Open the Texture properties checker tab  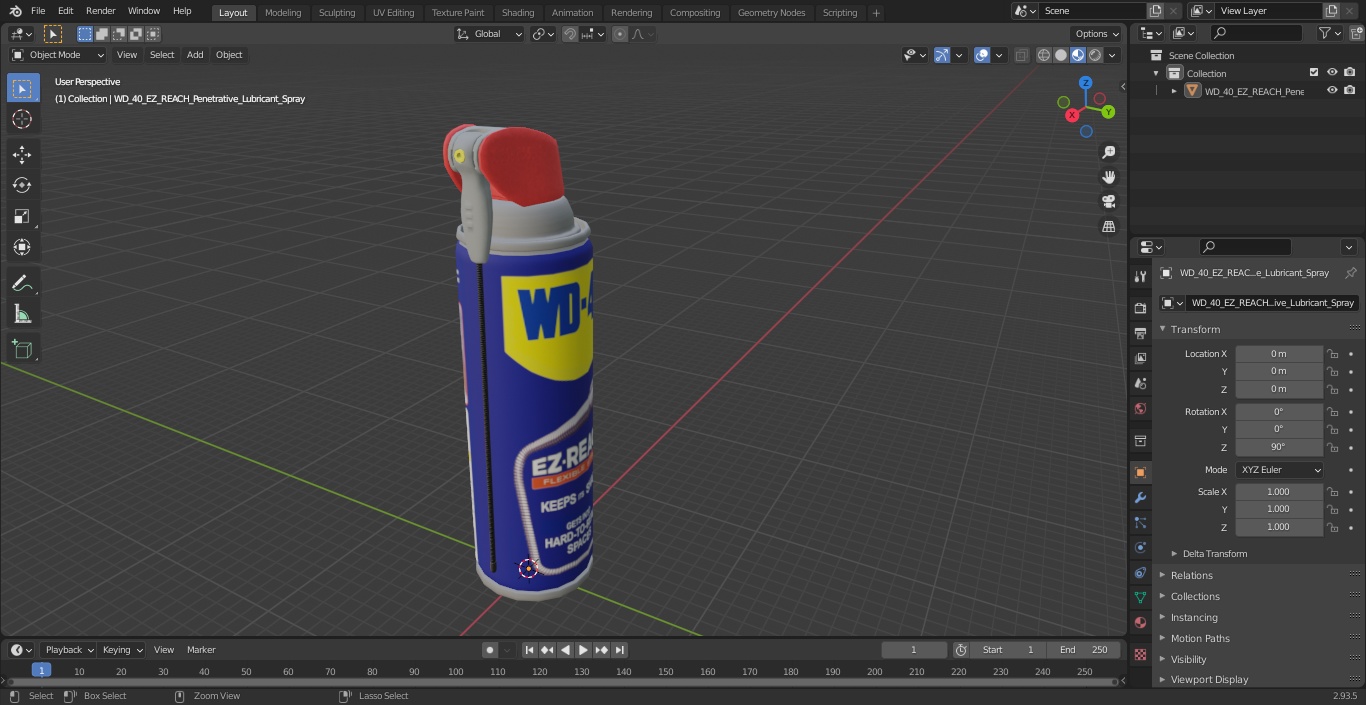click(x=1140, y=654)
